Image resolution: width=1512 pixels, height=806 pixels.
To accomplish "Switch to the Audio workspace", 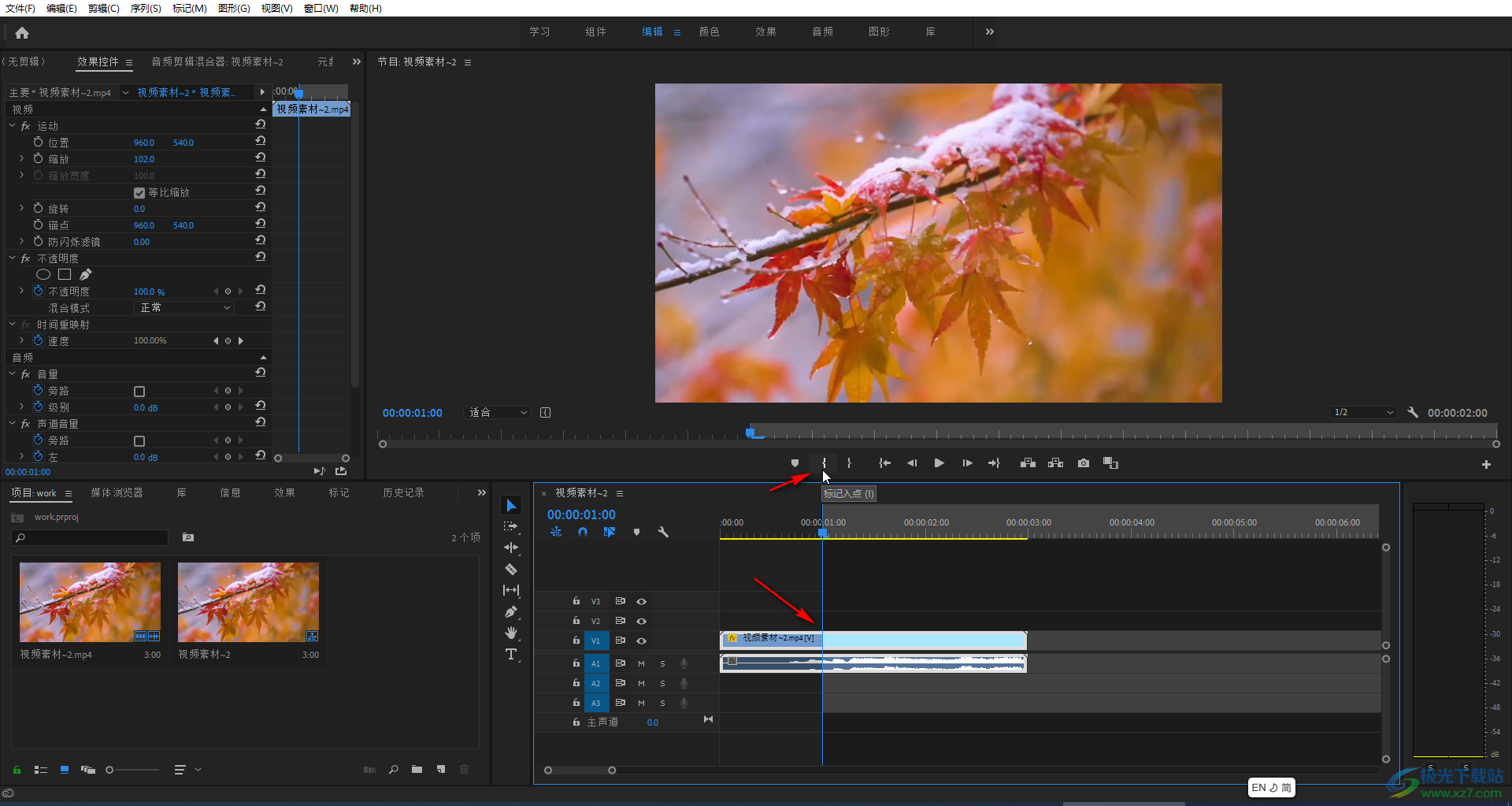I will (823, 32).
